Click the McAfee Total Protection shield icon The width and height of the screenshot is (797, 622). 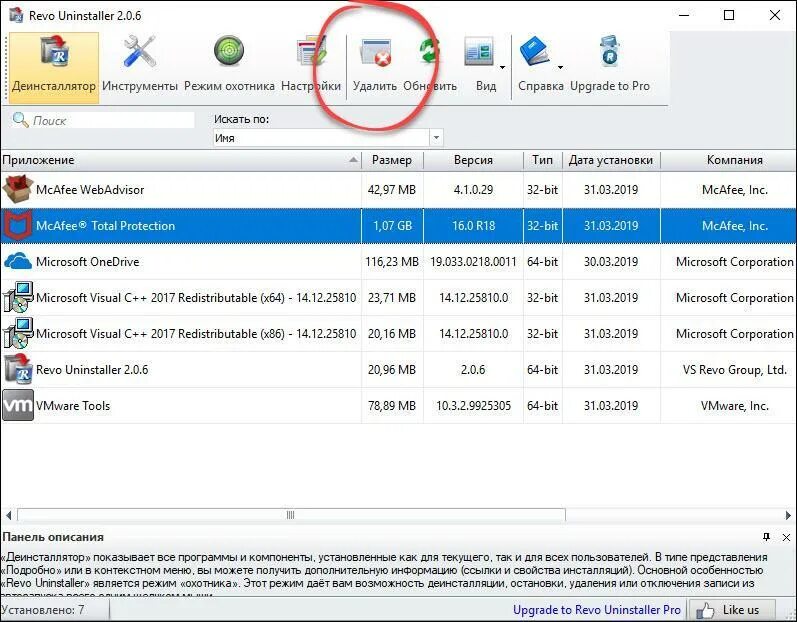click(x=18, y=225)
